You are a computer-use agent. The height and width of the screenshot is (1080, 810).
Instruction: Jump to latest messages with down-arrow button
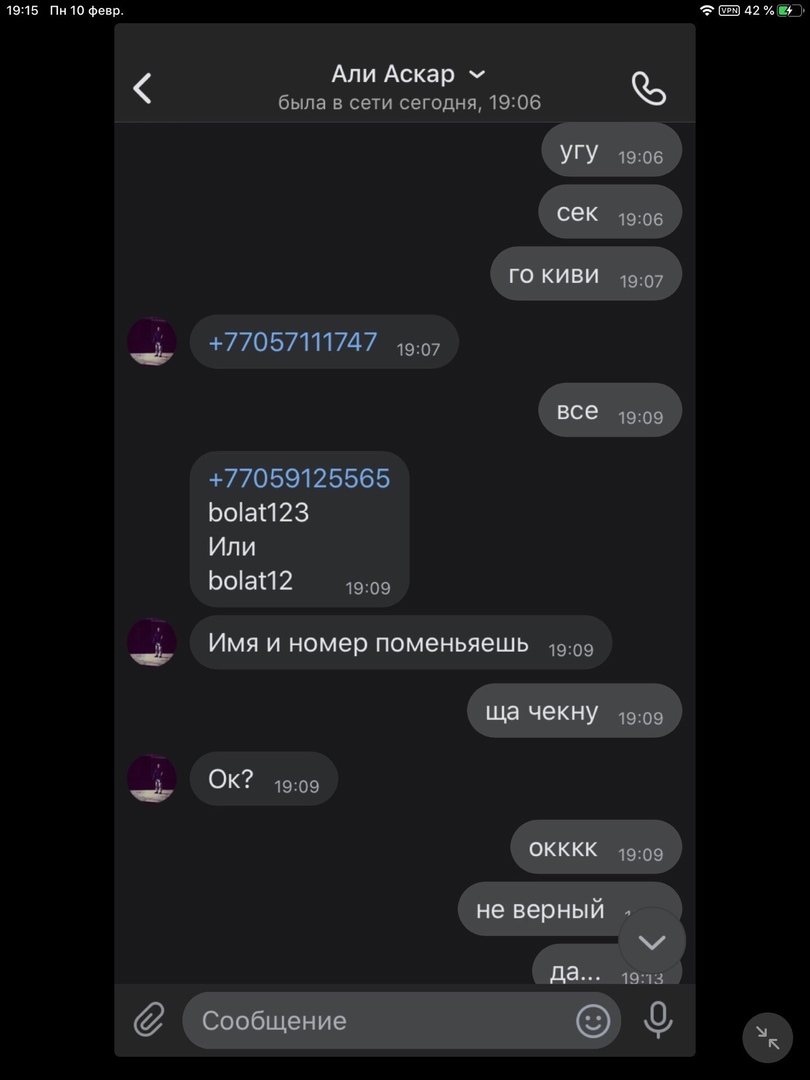652,941
